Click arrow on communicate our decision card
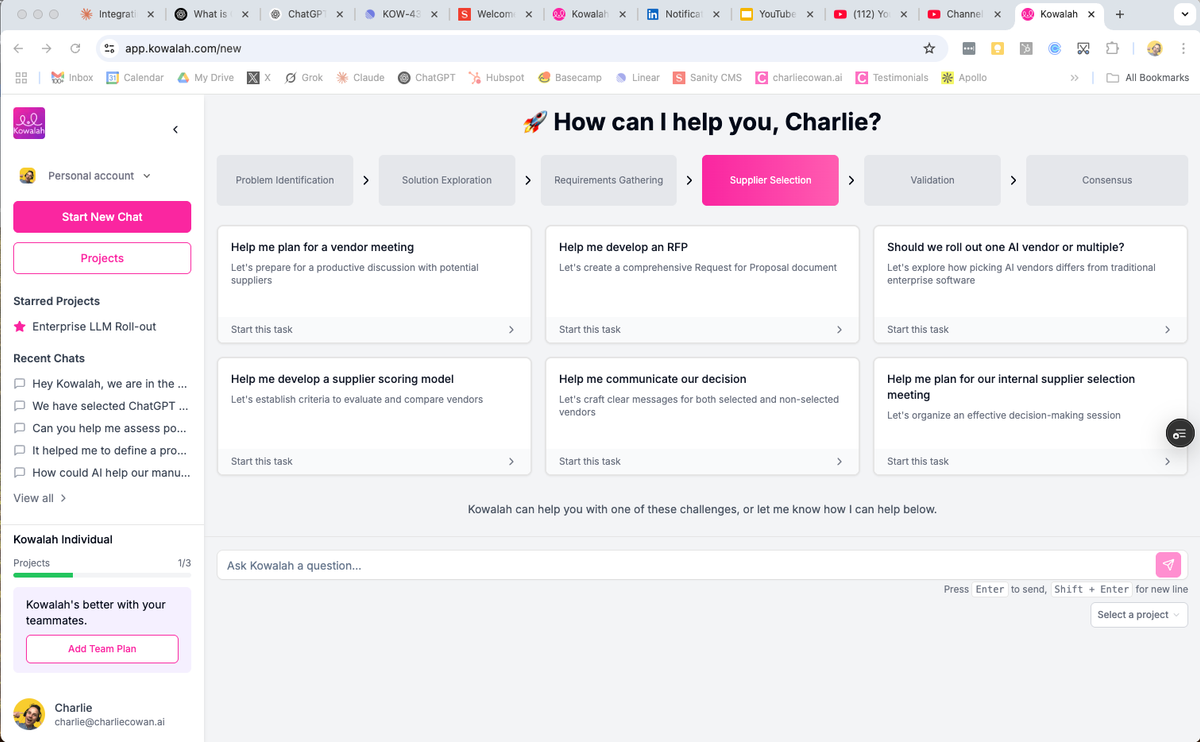 tap(839, 461)
